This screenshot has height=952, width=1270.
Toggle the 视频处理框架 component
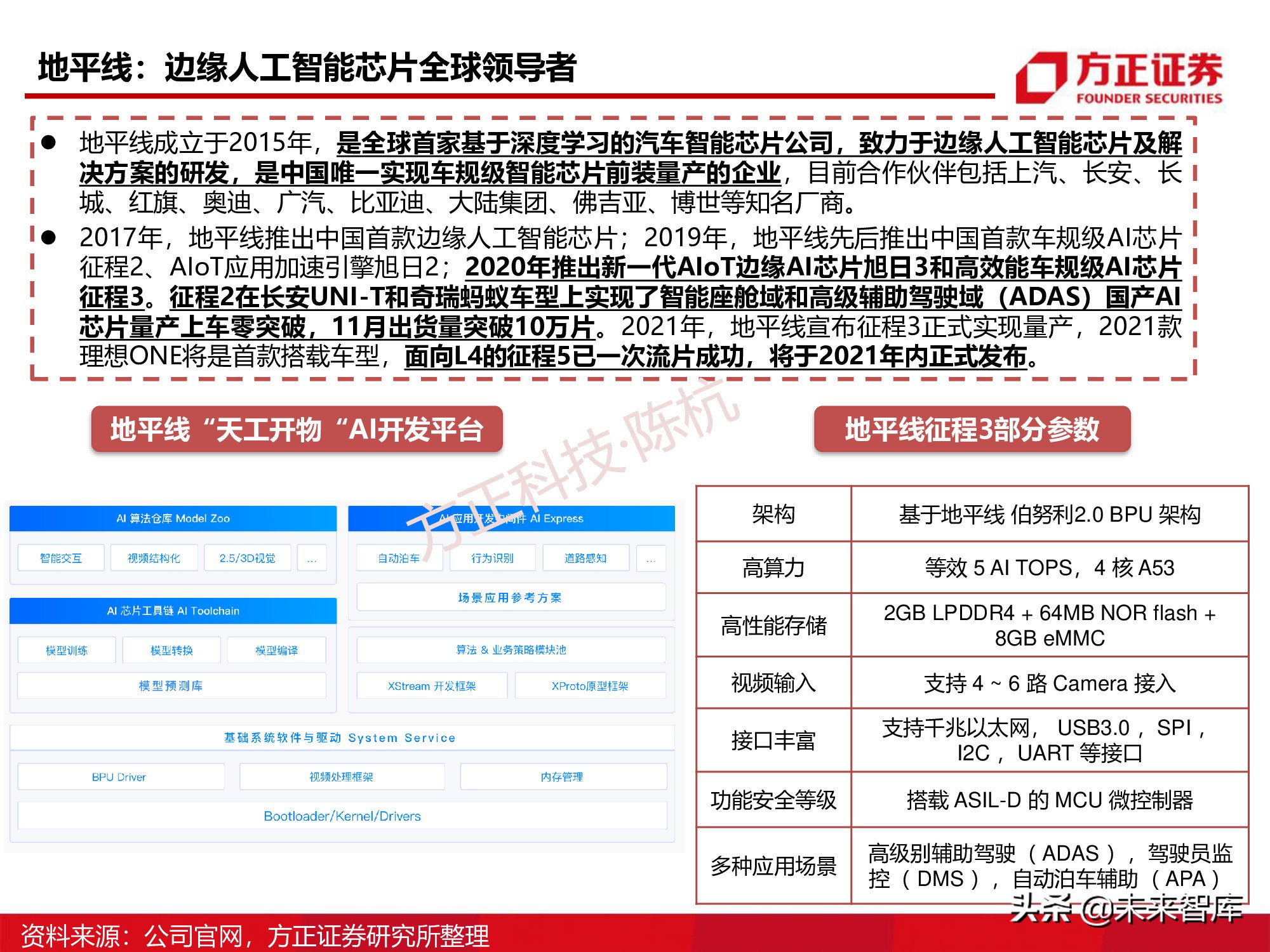point(342,776)
